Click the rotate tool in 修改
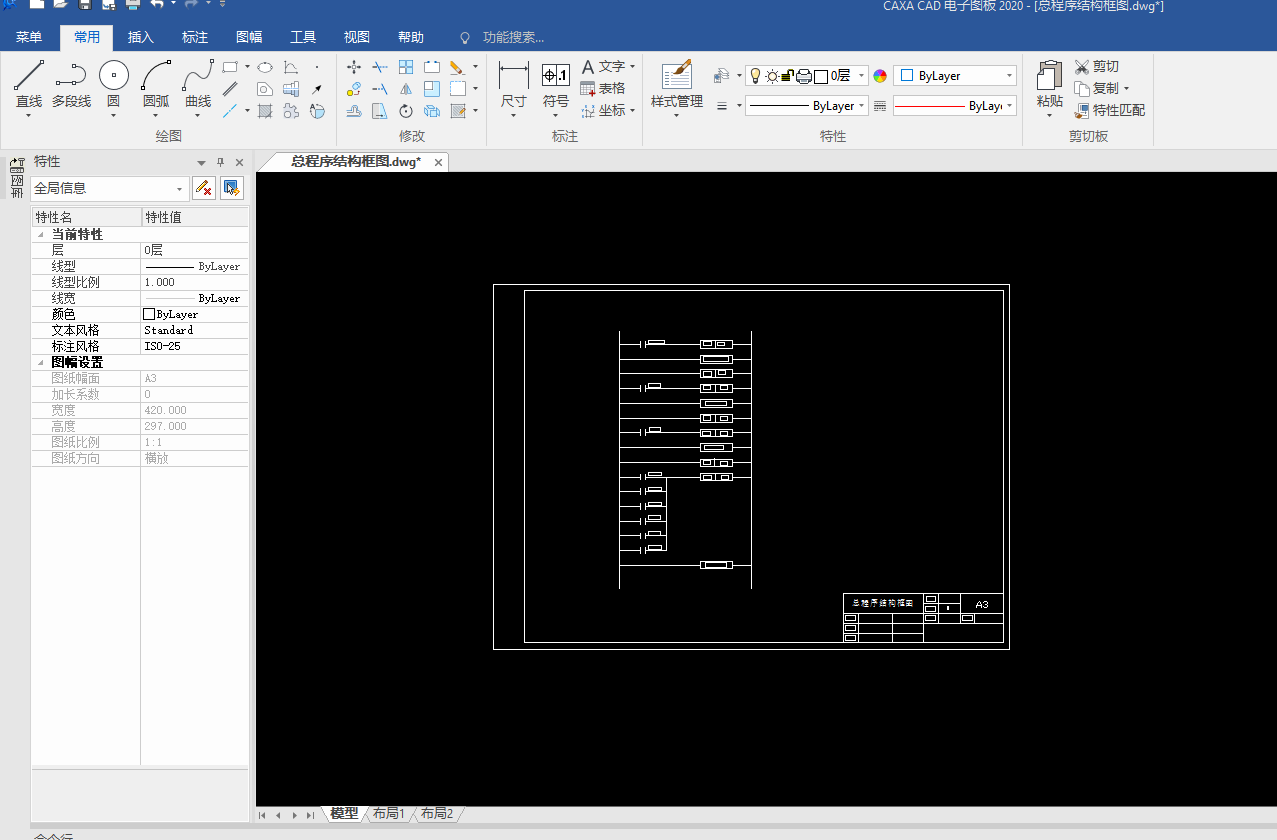The height and width of the screenshot is (840, 1277). pos(406,111)
